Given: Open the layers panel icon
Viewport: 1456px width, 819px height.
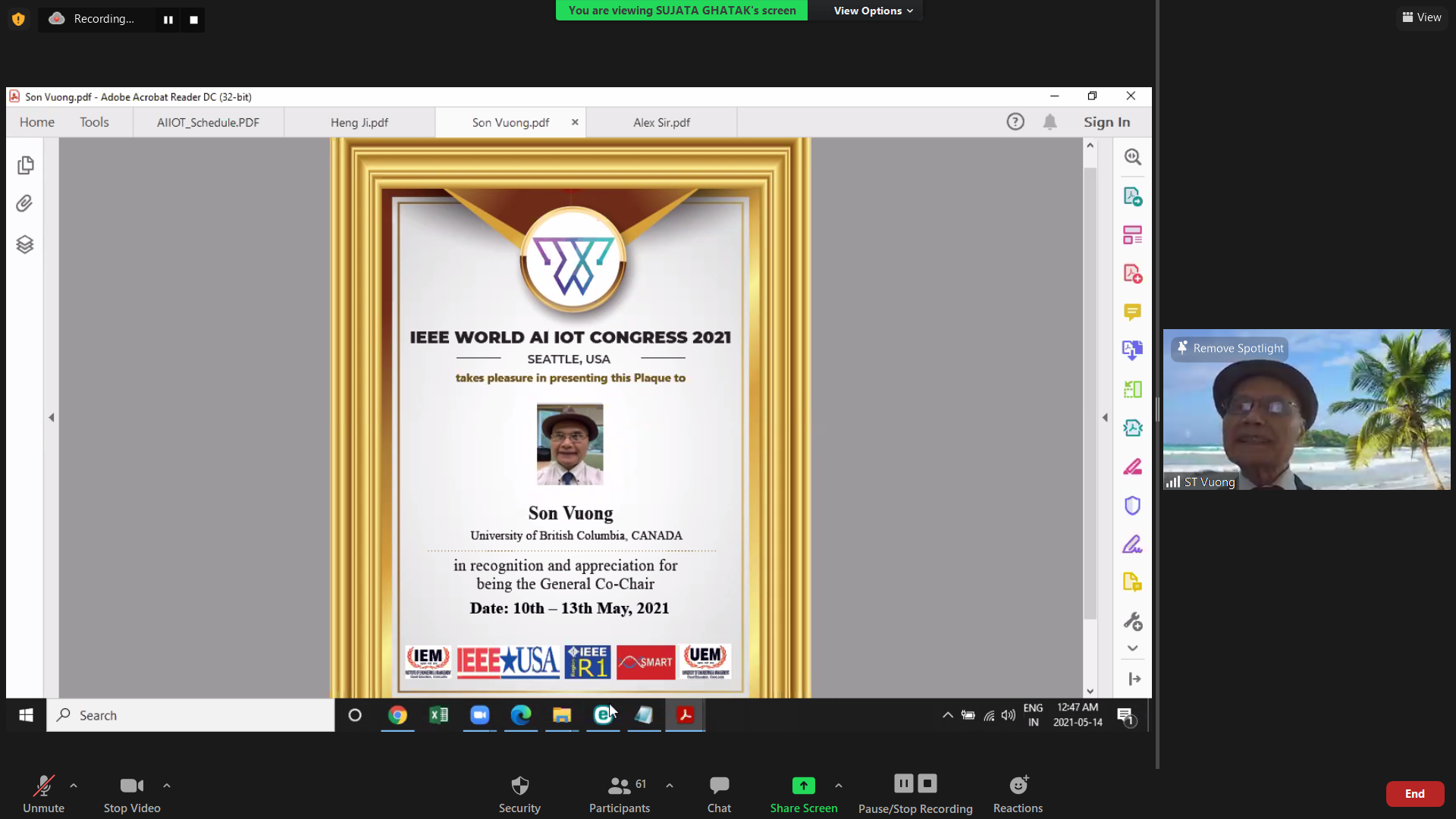Looking at the screenshot, I should click(x=25, y=244).
